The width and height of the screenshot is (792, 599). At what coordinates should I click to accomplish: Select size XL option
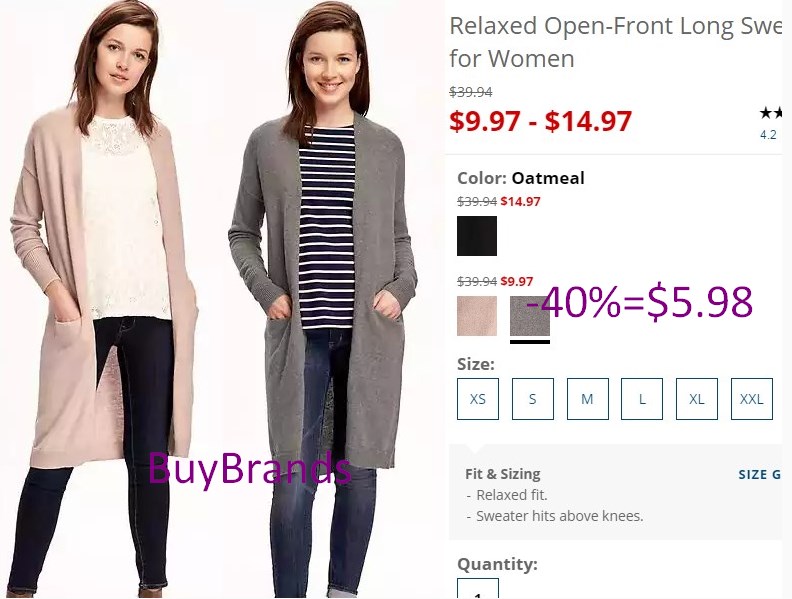click(697, 399)
